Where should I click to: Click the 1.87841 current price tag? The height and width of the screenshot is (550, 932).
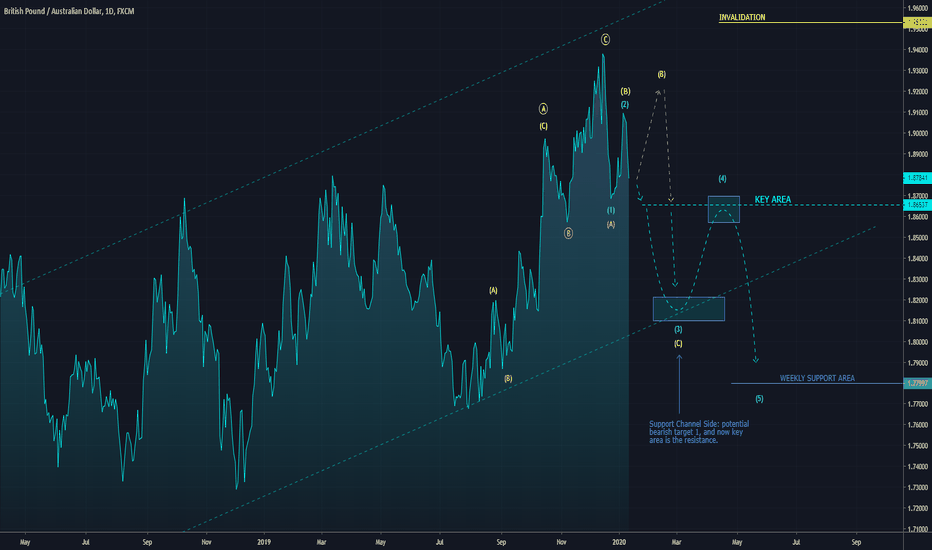click(x=915, y=177)
